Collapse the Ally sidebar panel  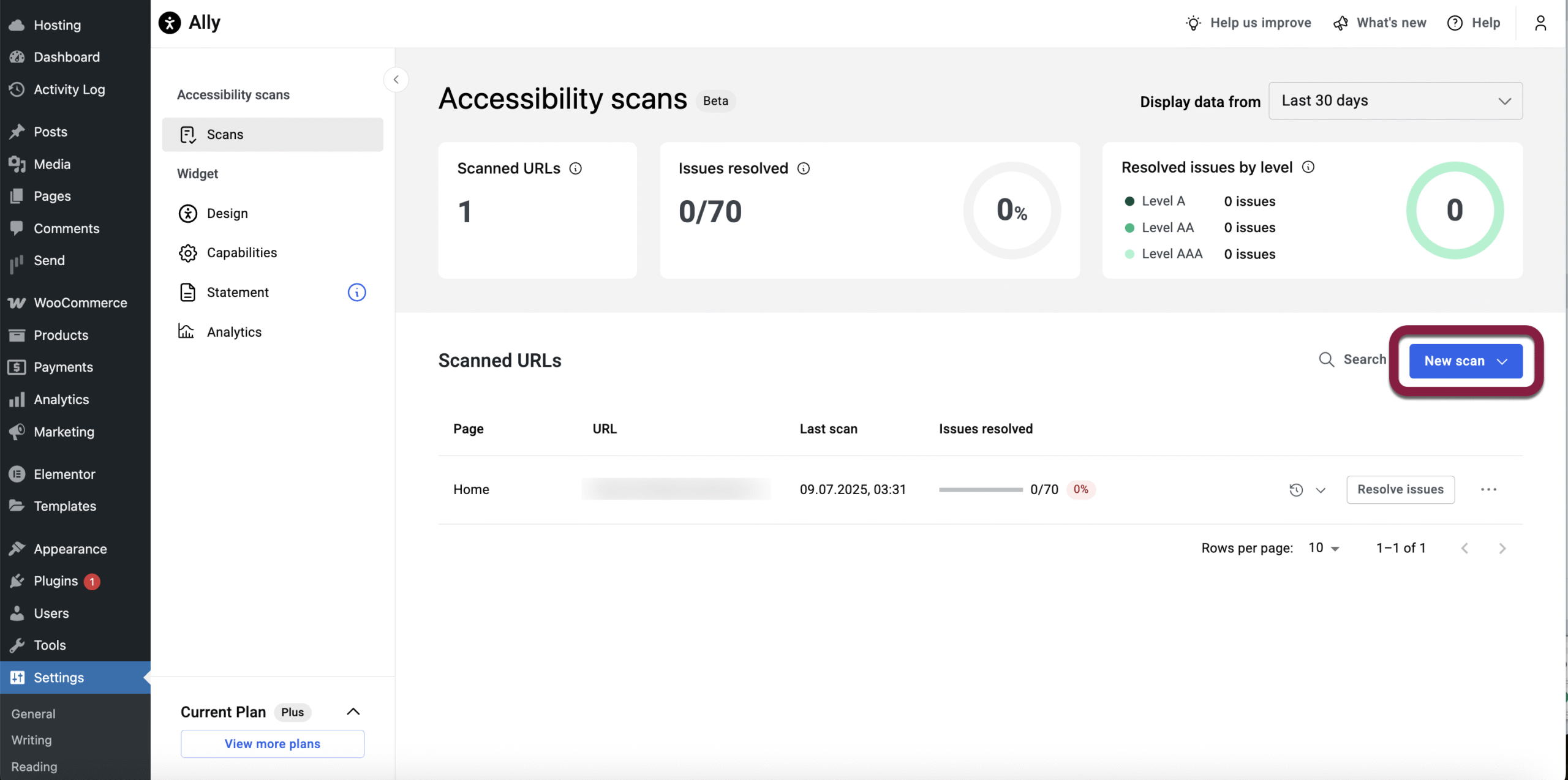[396, 80]
